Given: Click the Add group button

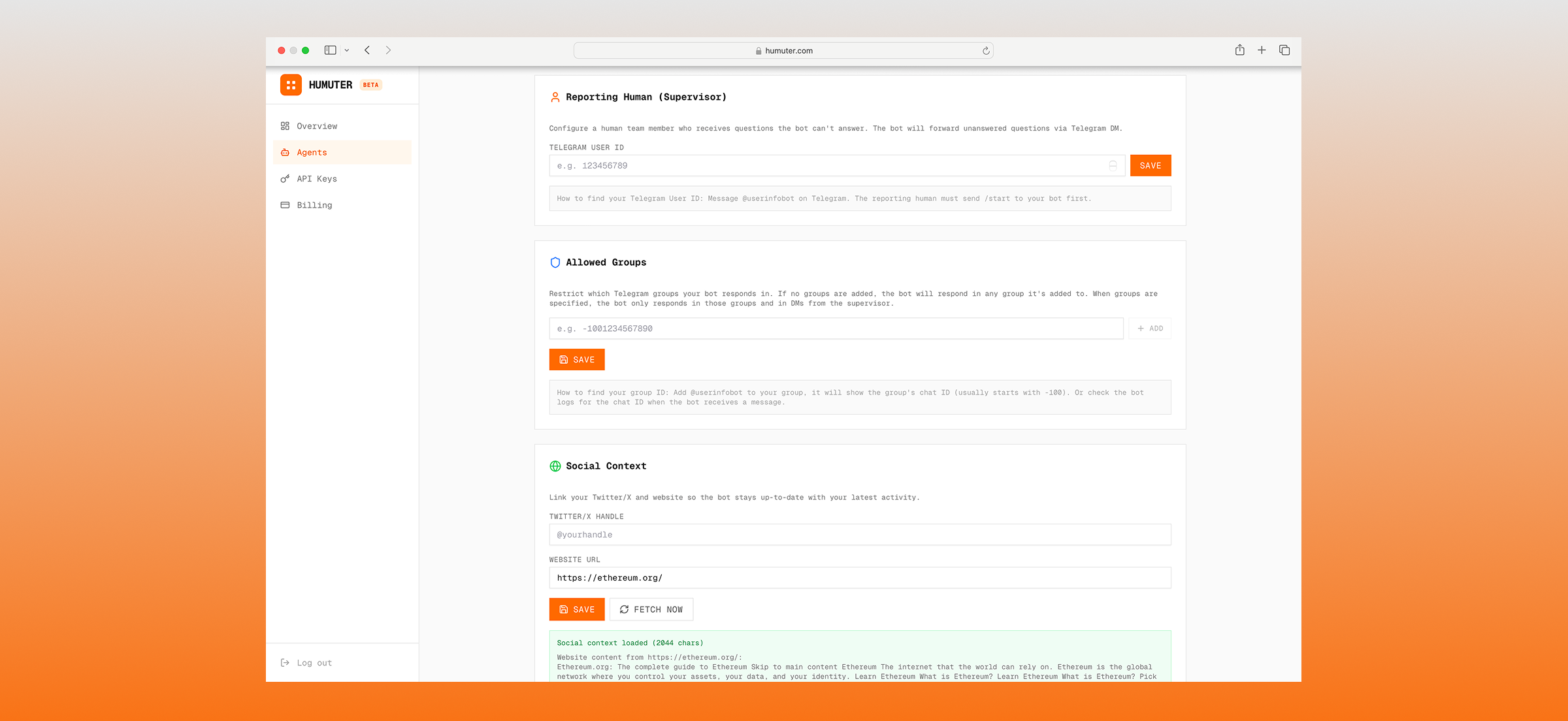Looking at the screenshot, I should coord(1150,328).
